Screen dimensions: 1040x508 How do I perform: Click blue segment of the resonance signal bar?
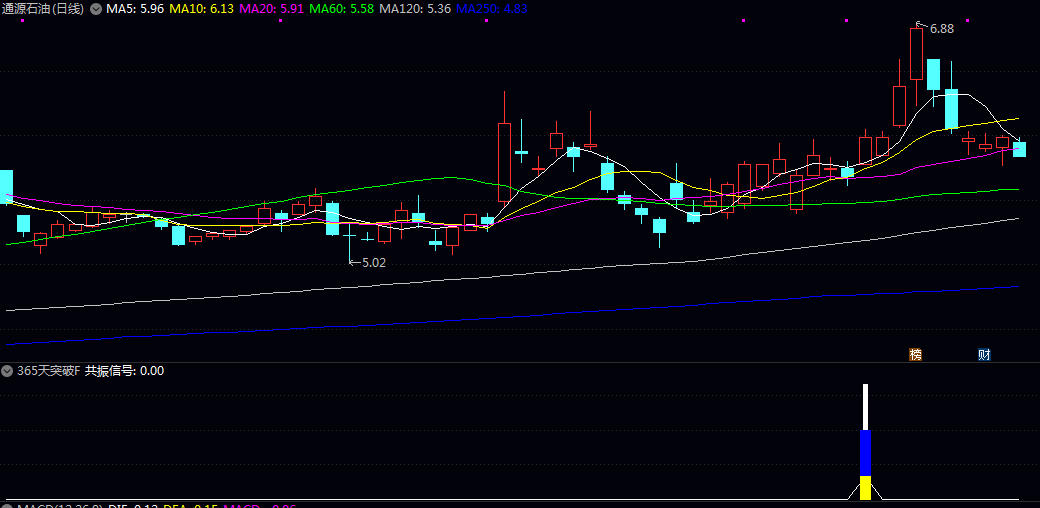pos(865,453)
